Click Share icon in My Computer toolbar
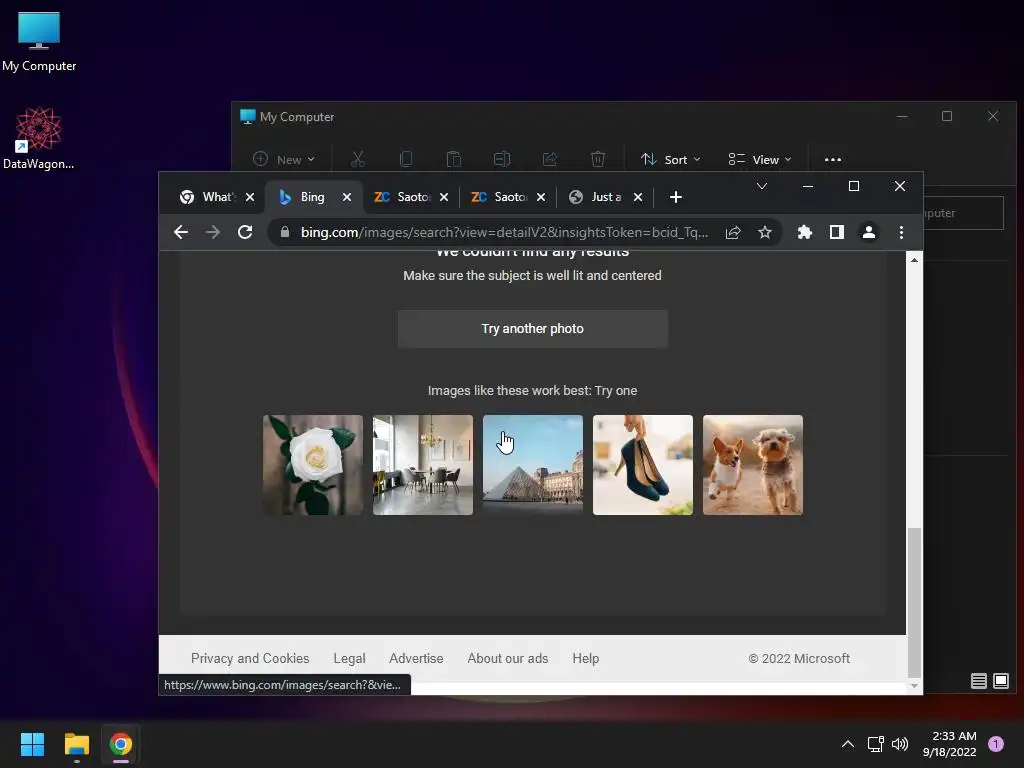 550,159
